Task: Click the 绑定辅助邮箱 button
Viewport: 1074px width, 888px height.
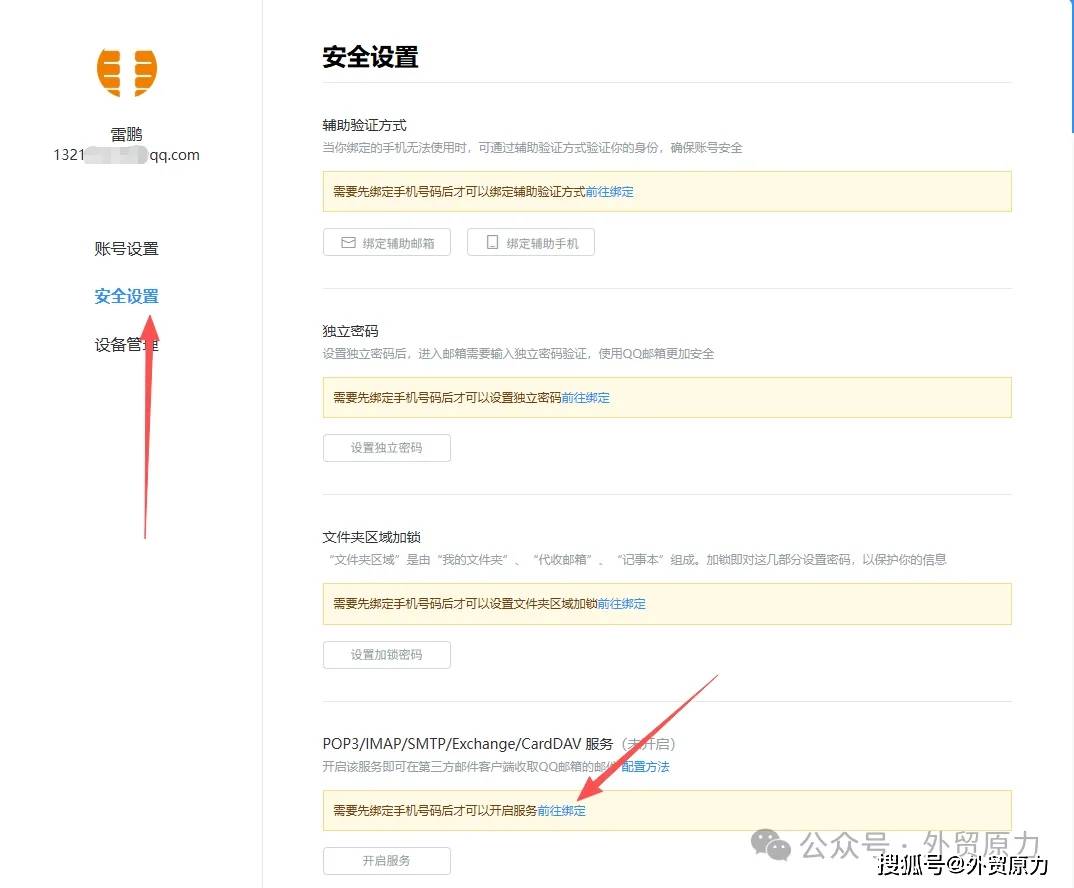Action: [x=387, y=243]
